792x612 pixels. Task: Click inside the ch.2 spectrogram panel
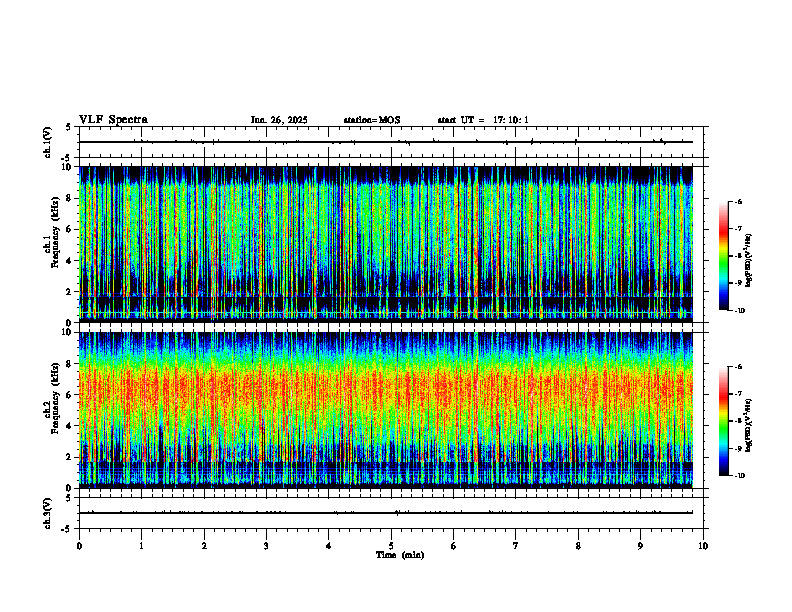(386, 410)
